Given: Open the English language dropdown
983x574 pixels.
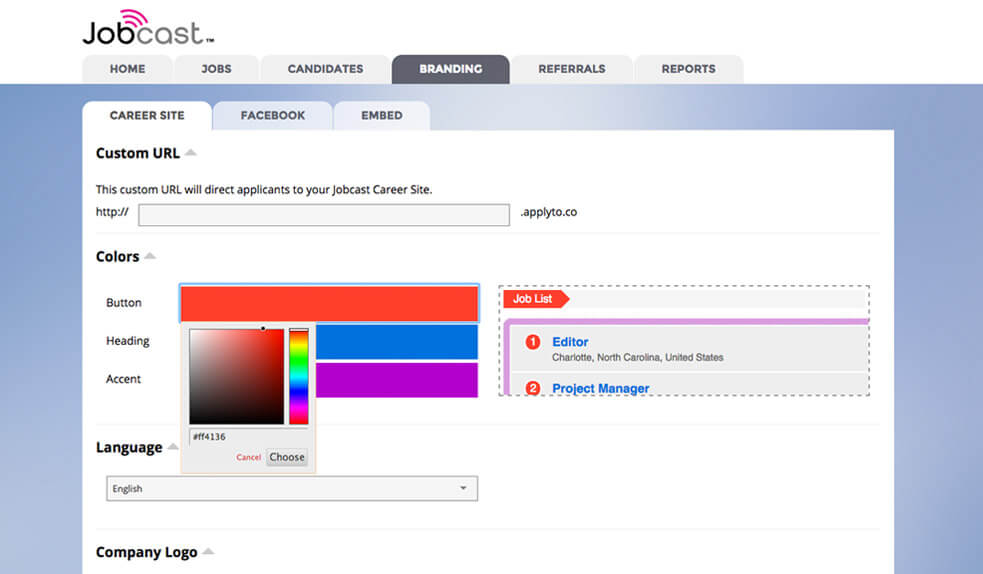Looking at the screenshot, I should click(x=292, y=488).
